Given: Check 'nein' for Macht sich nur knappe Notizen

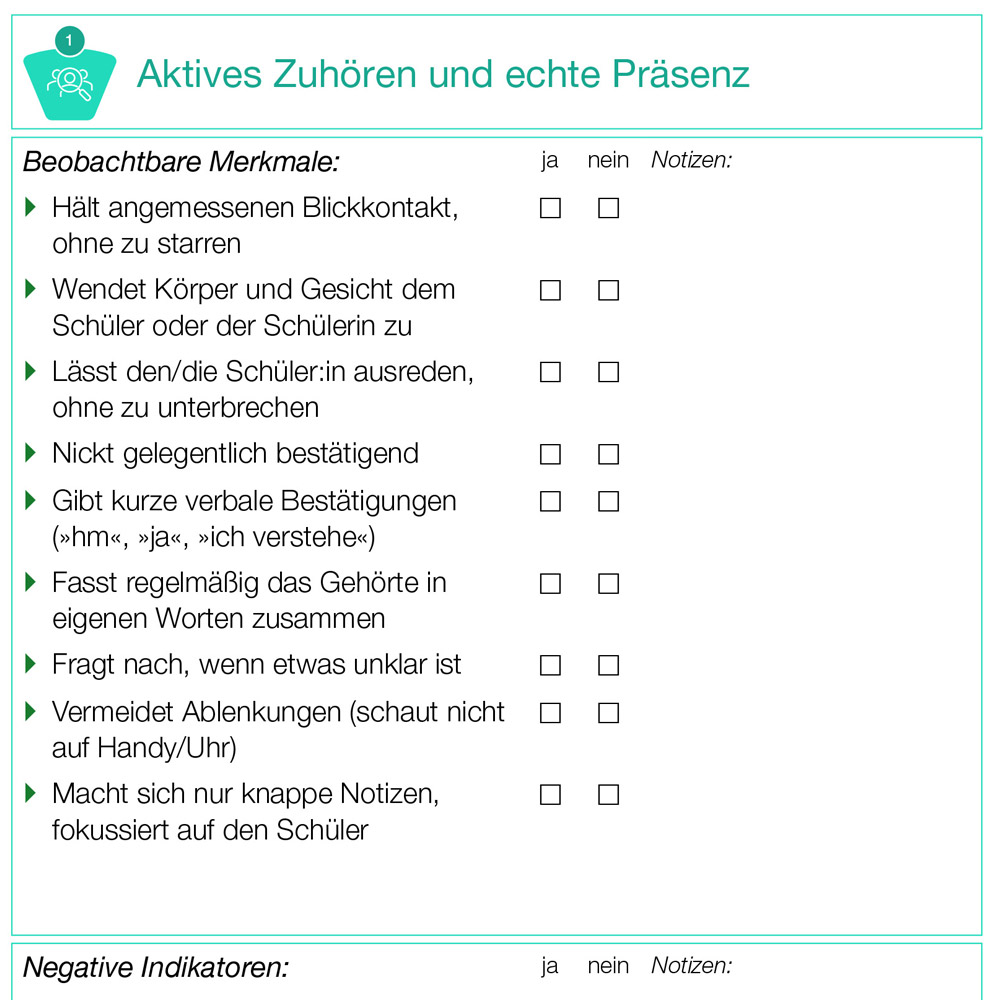Looking at the screenshot, I should point(608,795).
